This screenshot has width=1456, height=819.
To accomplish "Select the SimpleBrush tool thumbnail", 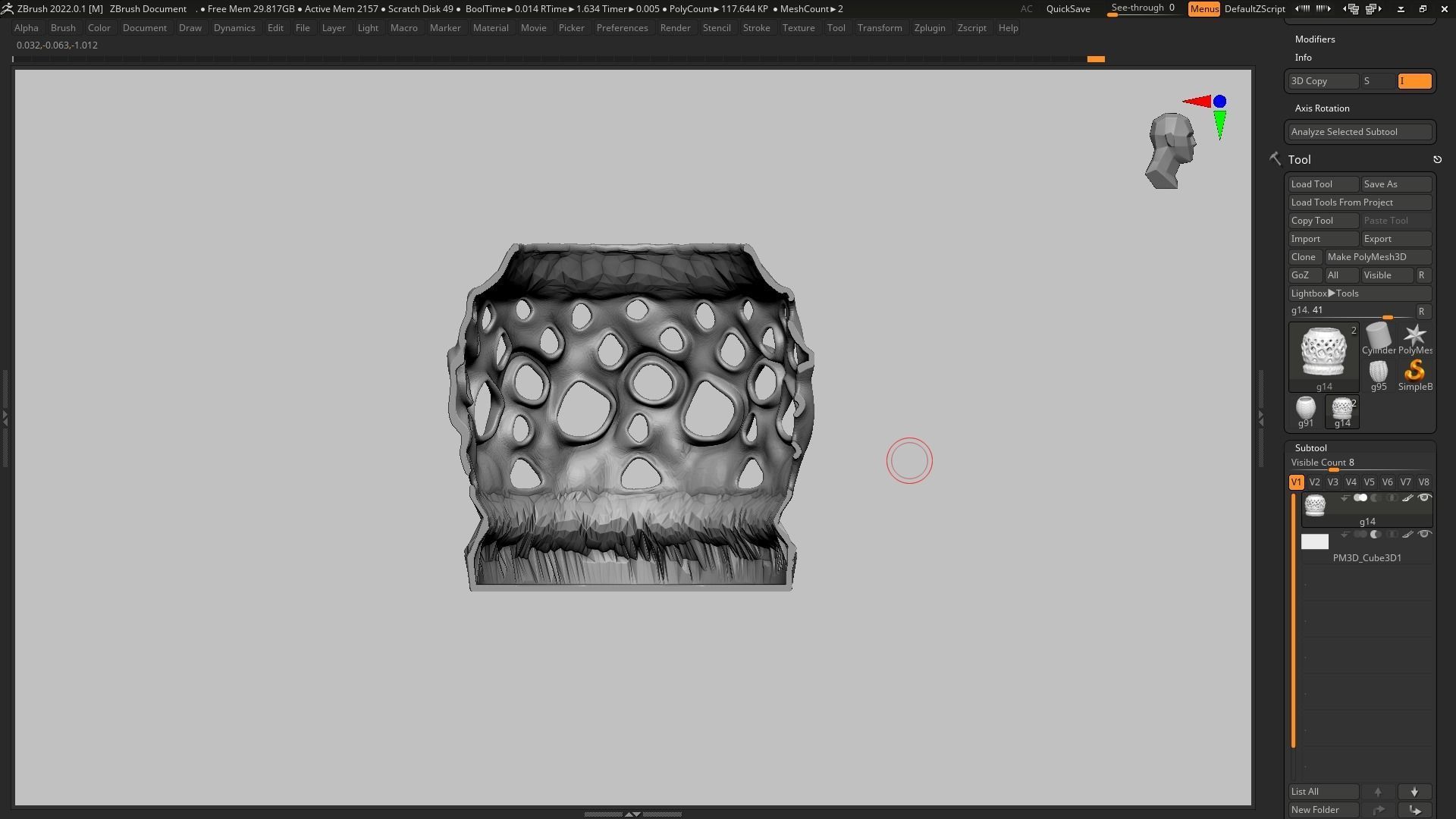I will (1414, 371).
